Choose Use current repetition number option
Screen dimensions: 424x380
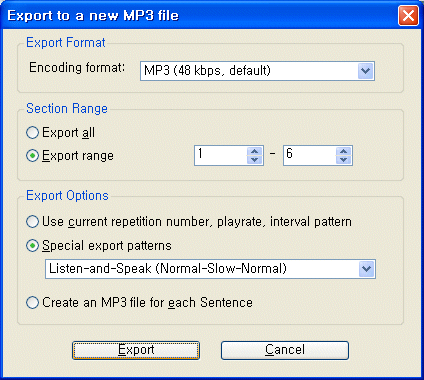point(32,222)
